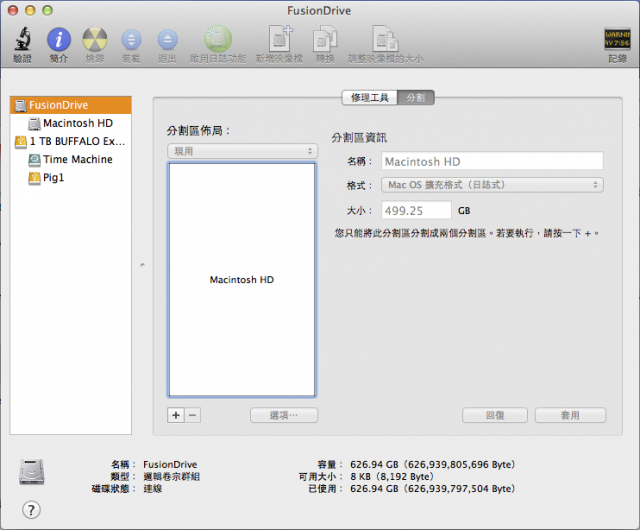Click the drive icon beside the 名稱 details
This screenshot has width=640, height=530.
(32, 472)
